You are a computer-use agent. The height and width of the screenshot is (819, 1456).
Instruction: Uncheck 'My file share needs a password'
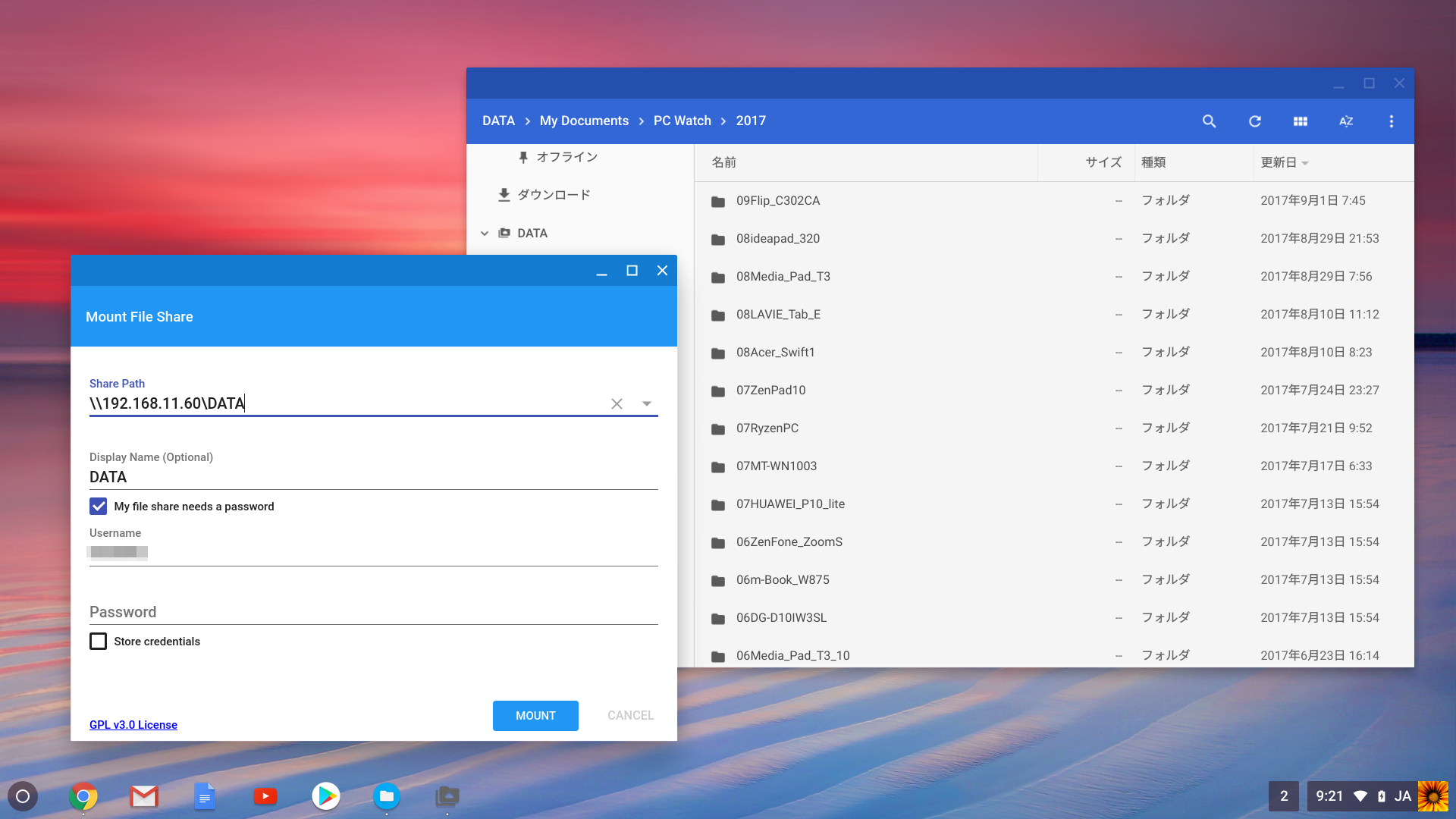99,507
